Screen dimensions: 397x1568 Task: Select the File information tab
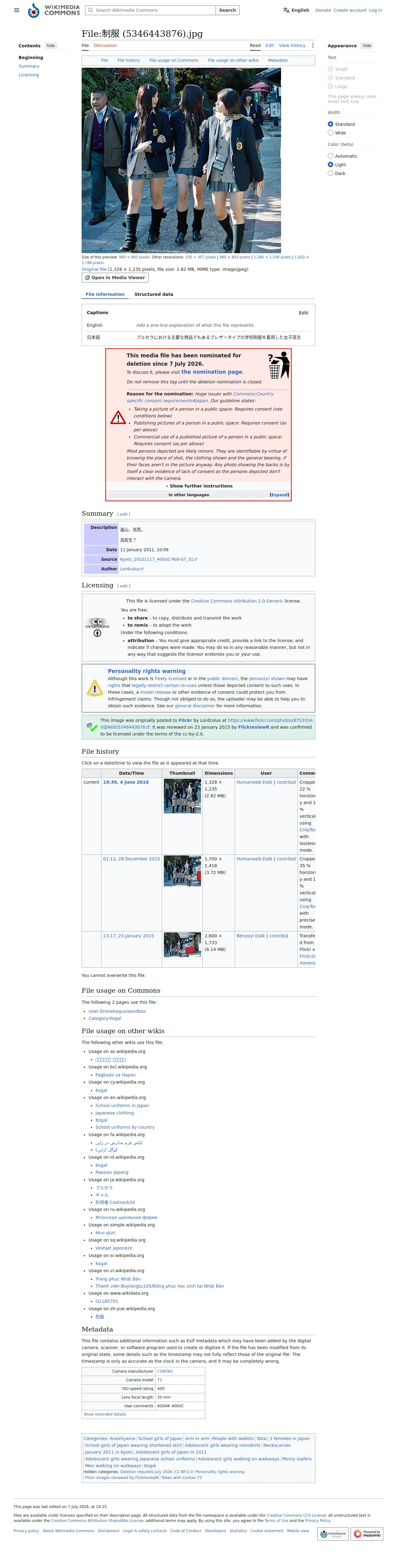click(x=105, y=295)
